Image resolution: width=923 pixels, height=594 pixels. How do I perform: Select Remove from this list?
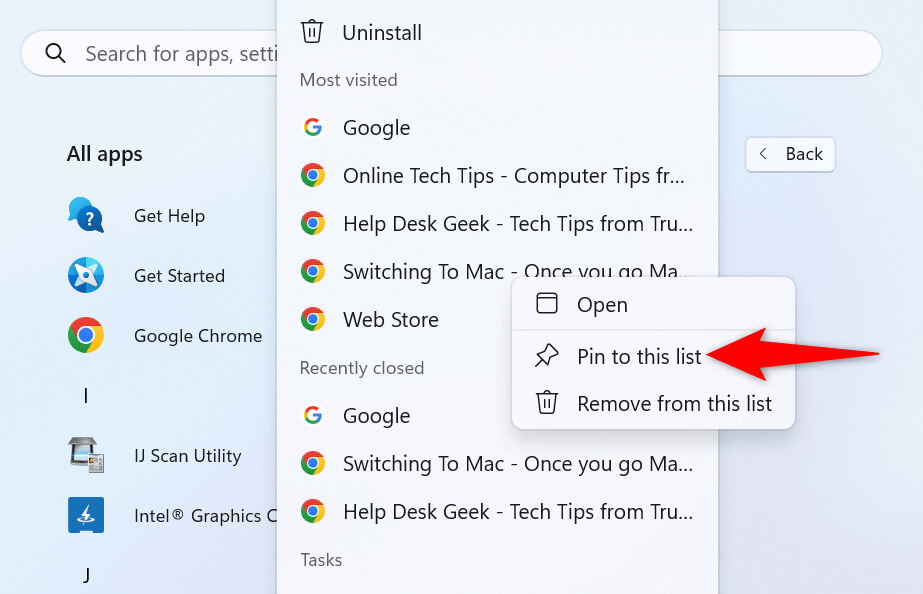coord(674,404)
